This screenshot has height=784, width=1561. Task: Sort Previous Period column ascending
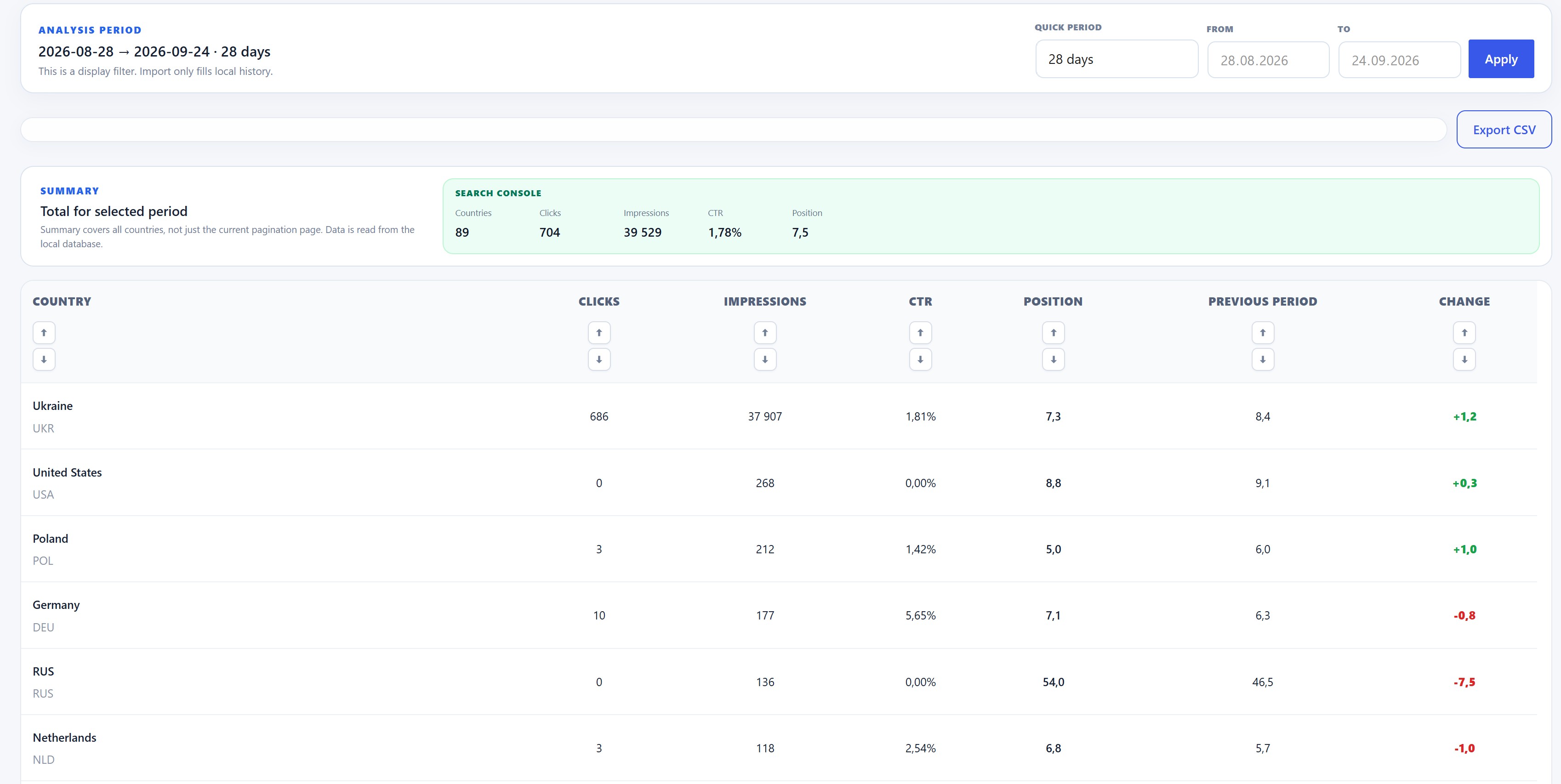[1263, 333]
